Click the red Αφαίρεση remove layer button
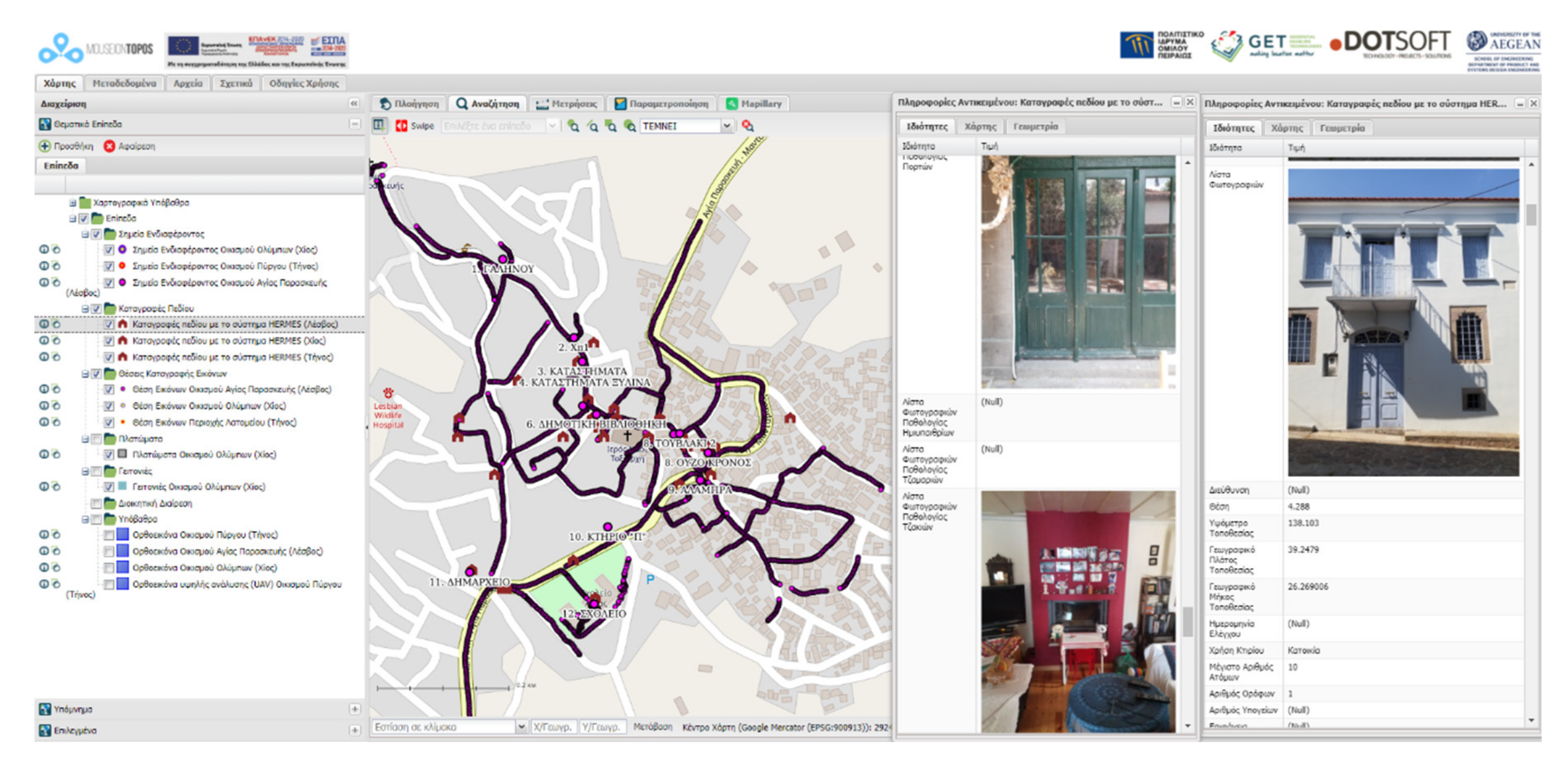 pyautogui.click(x=109, y=146)
